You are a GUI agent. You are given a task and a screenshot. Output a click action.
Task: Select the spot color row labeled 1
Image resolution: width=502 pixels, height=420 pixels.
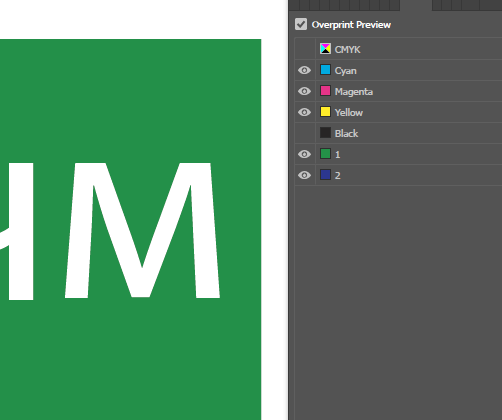coord(338,155)
